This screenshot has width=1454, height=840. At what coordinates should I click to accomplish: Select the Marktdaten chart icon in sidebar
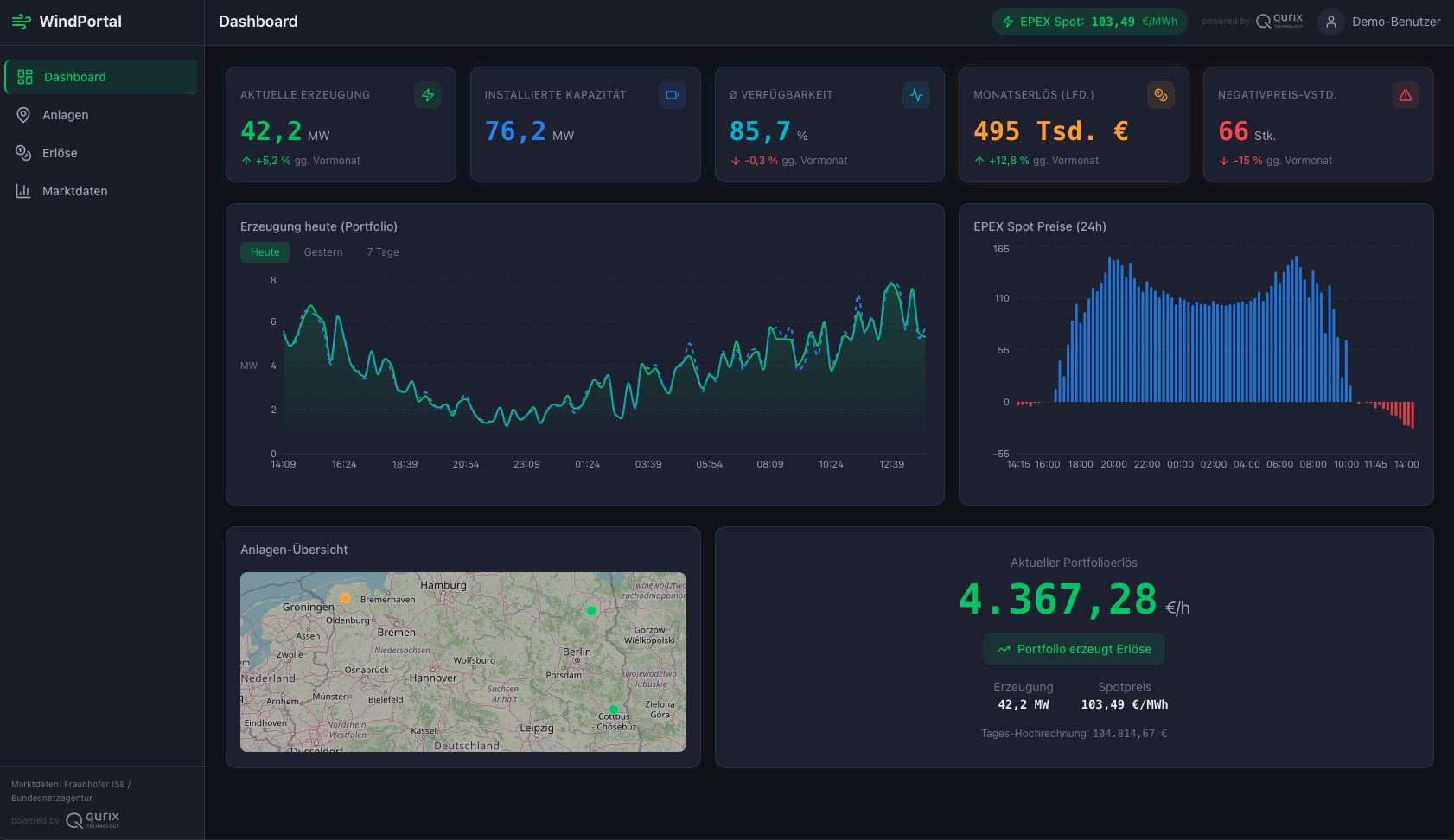[23, 191]
